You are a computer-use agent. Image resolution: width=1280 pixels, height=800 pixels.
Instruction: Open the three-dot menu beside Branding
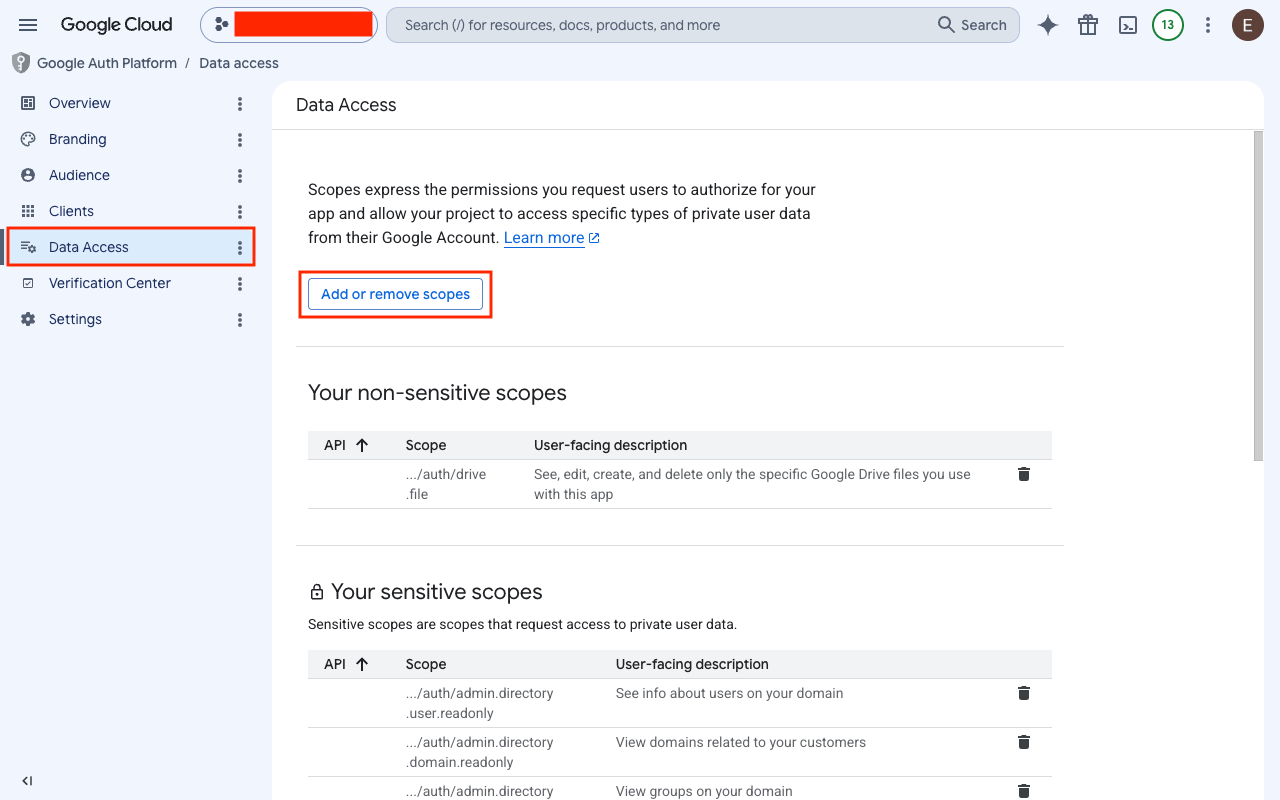(x=240, y=139)
